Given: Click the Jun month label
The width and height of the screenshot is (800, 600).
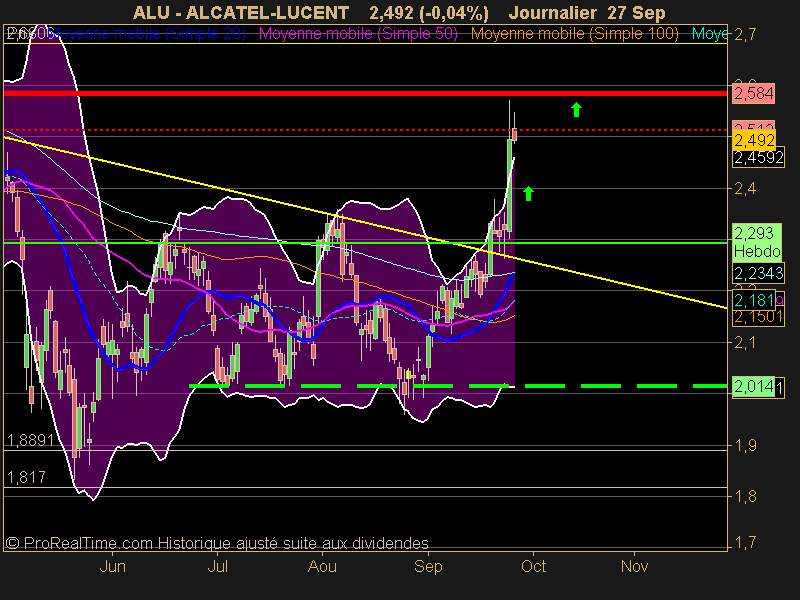Looking at the screenshot, I should (112, 567).
